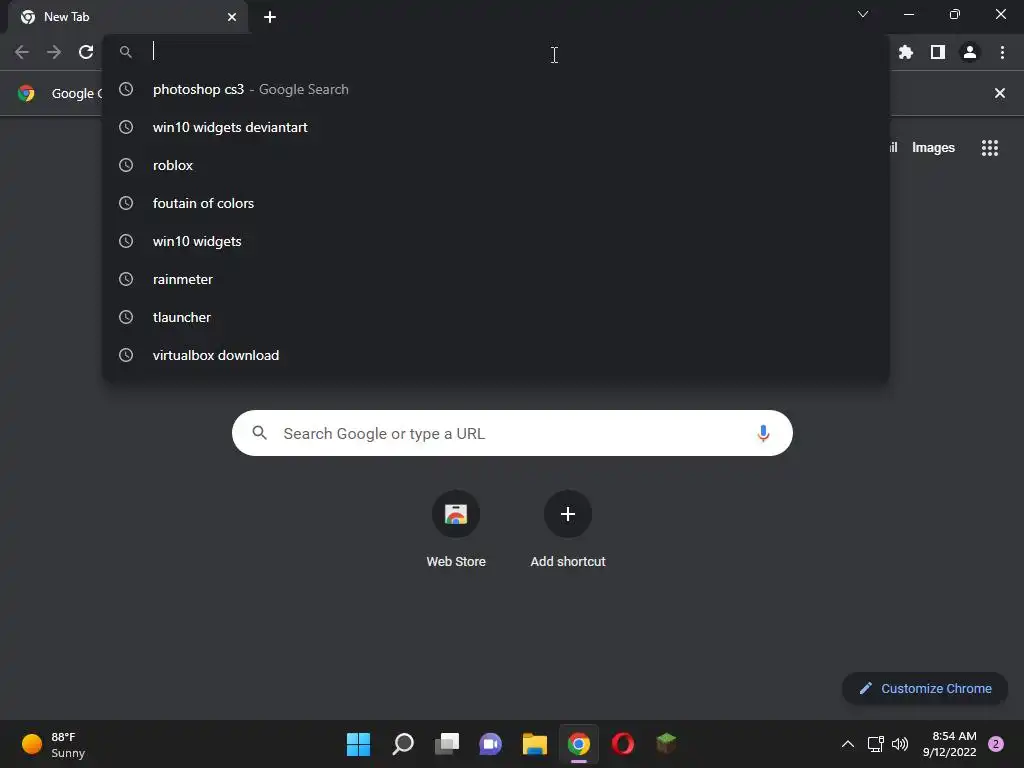
Task: Choose the rainmeter suggestion
Action: (496, 279)
